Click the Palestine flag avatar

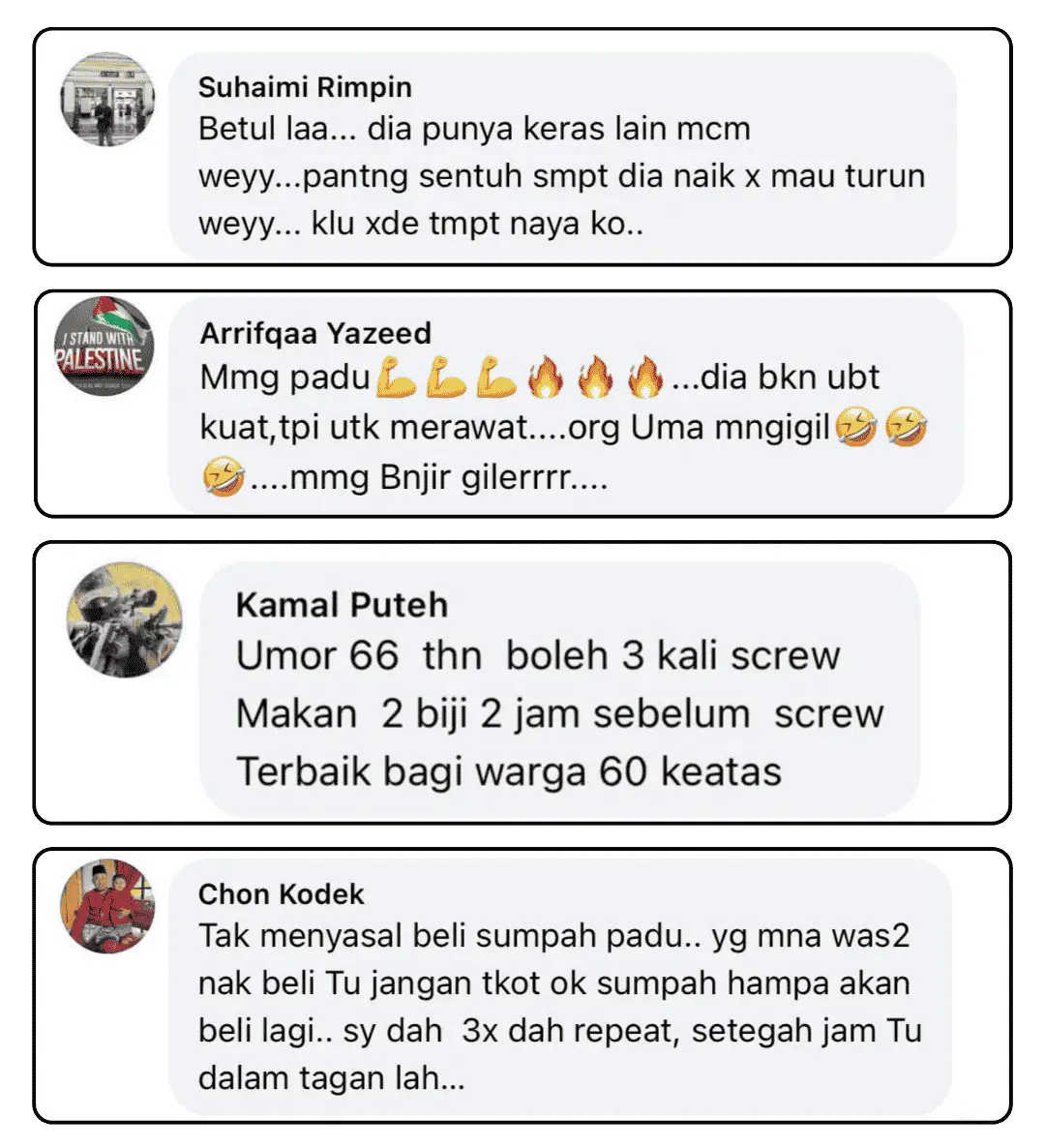coord(104,347)
